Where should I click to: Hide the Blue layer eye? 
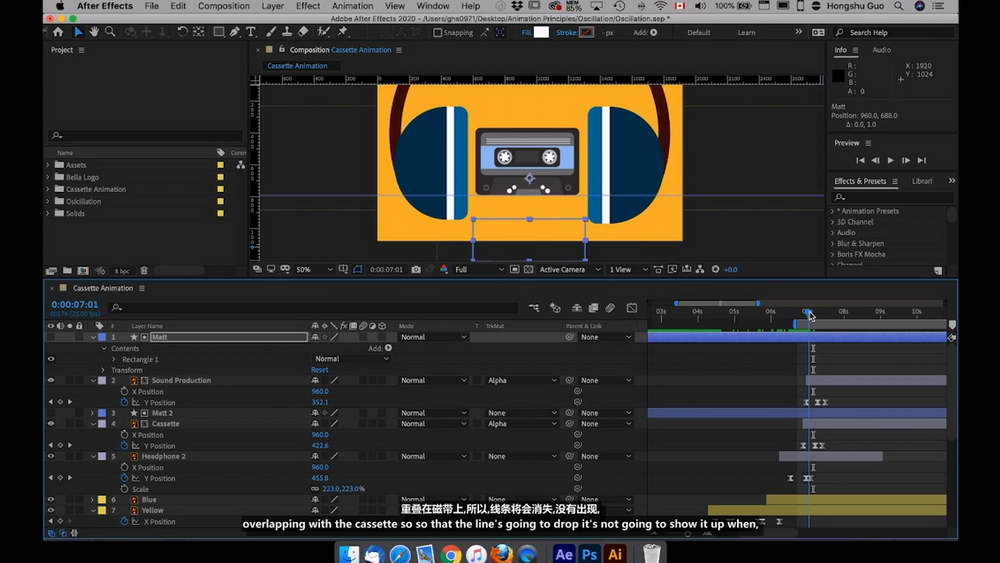[51, 500]
